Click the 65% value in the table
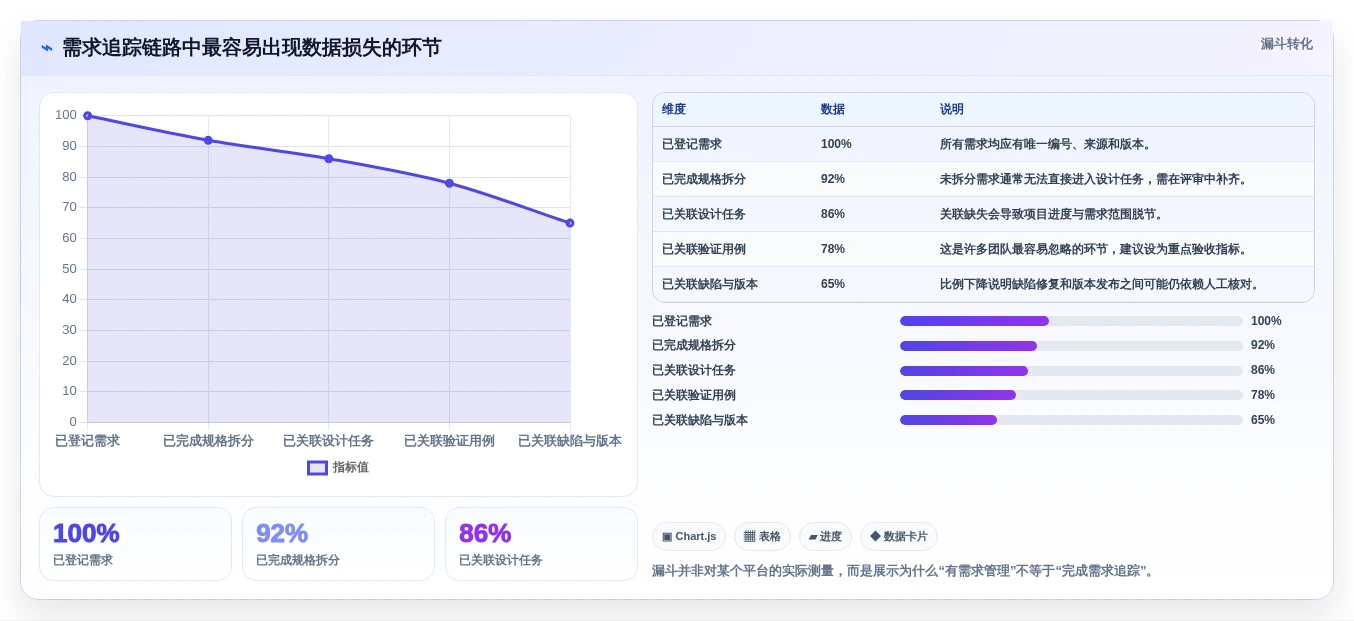Image resolution: width=1354 pixels, height=621 pixels. (833, 284)
